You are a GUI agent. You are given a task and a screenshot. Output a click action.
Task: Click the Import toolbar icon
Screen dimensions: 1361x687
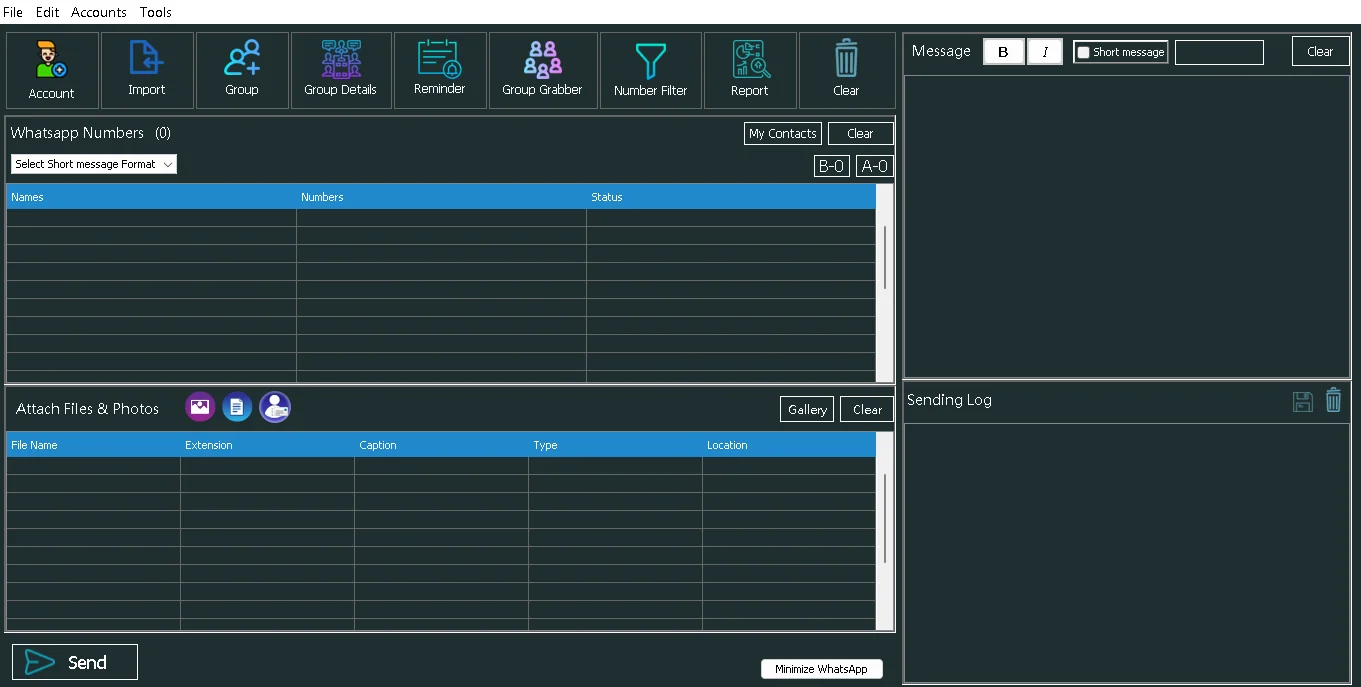[147, 70]
